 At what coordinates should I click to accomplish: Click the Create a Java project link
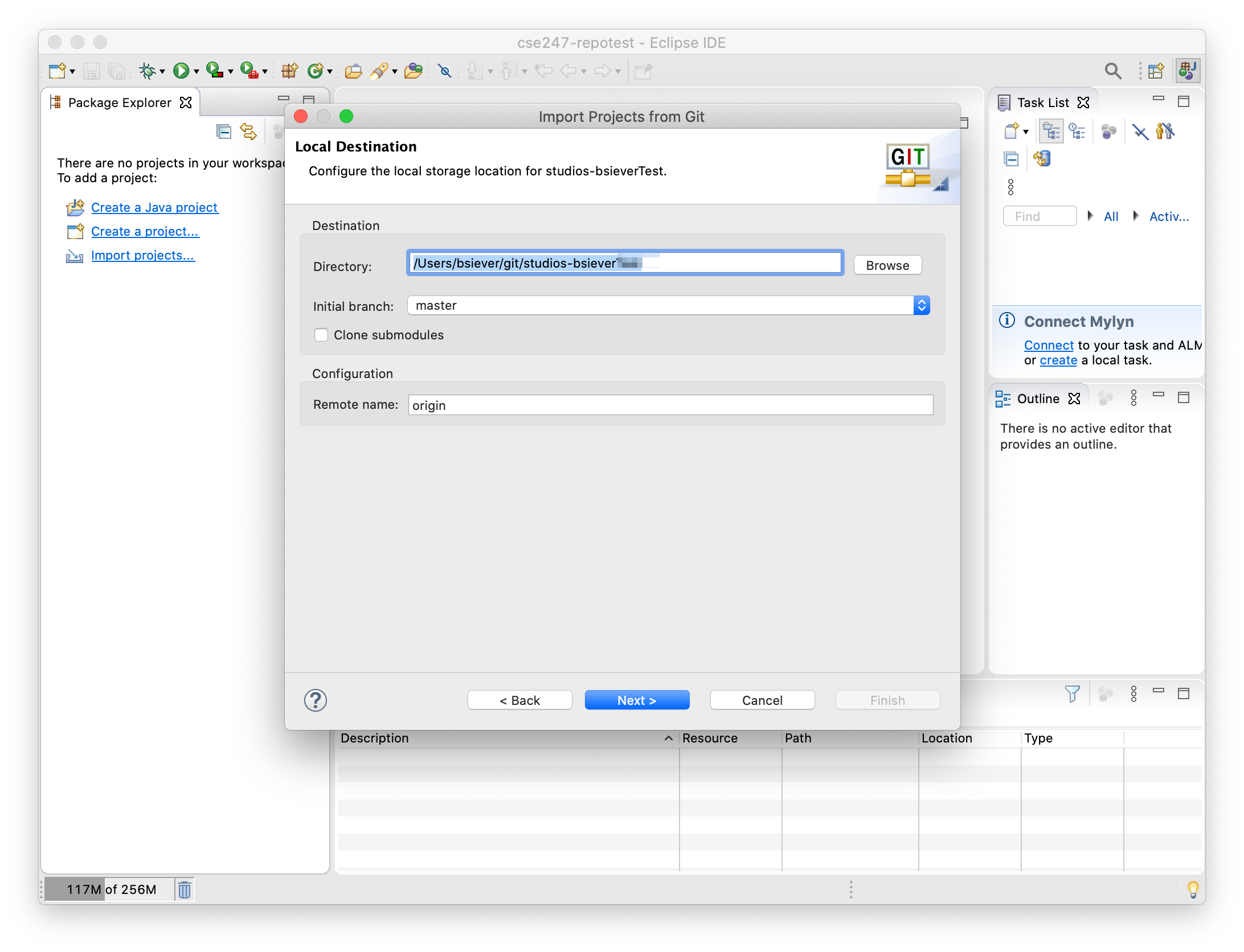[x=154, y=207]
